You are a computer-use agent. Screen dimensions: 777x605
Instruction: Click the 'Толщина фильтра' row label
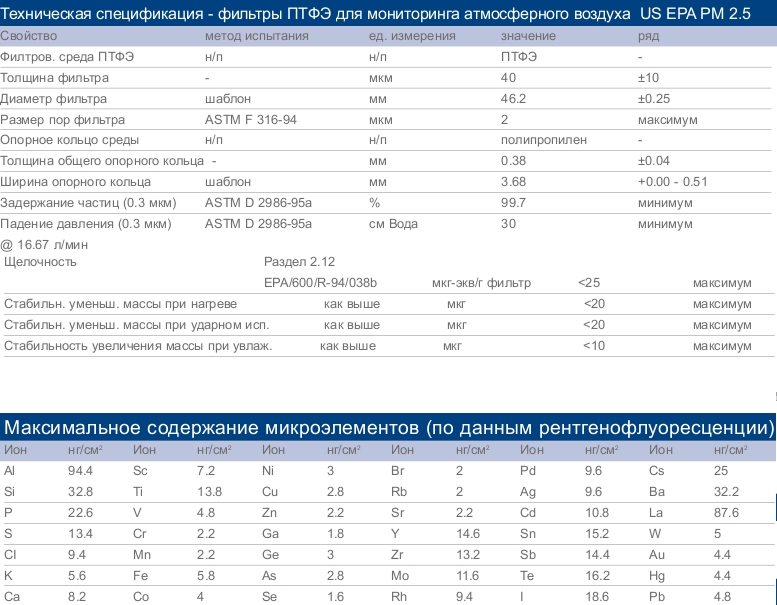[55, 78]
